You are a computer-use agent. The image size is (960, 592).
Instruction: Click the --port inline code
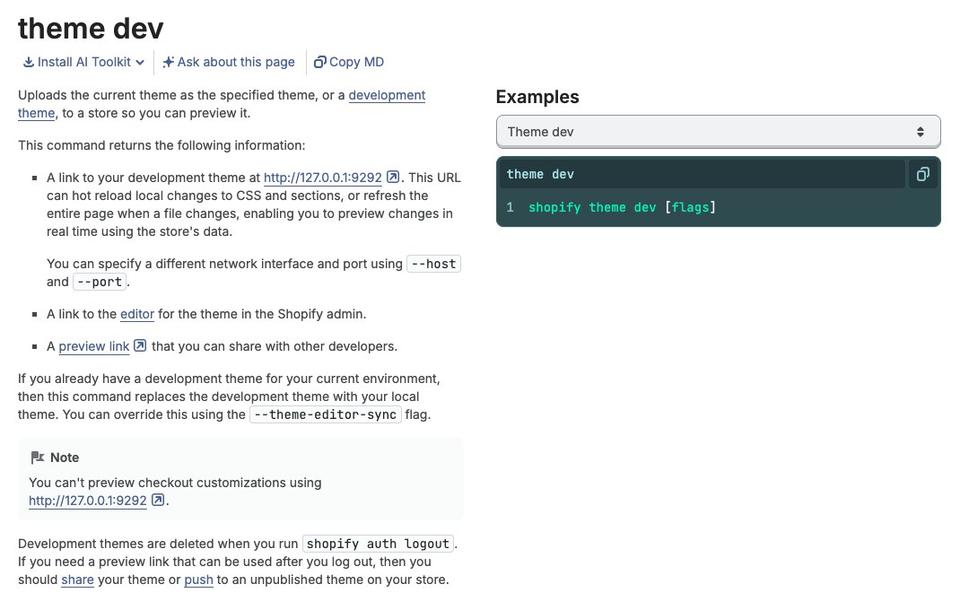click(x=100, y=282)
